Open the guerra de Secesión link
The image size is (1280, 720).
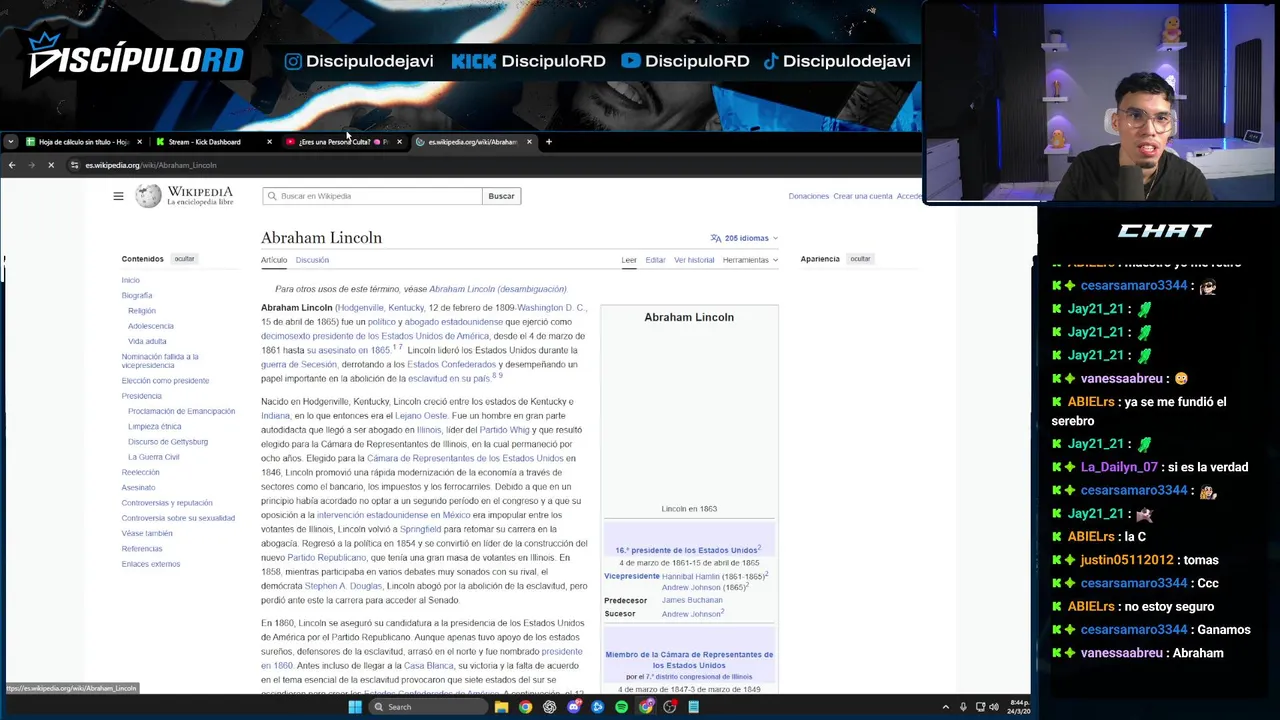(x=299, y=365)
